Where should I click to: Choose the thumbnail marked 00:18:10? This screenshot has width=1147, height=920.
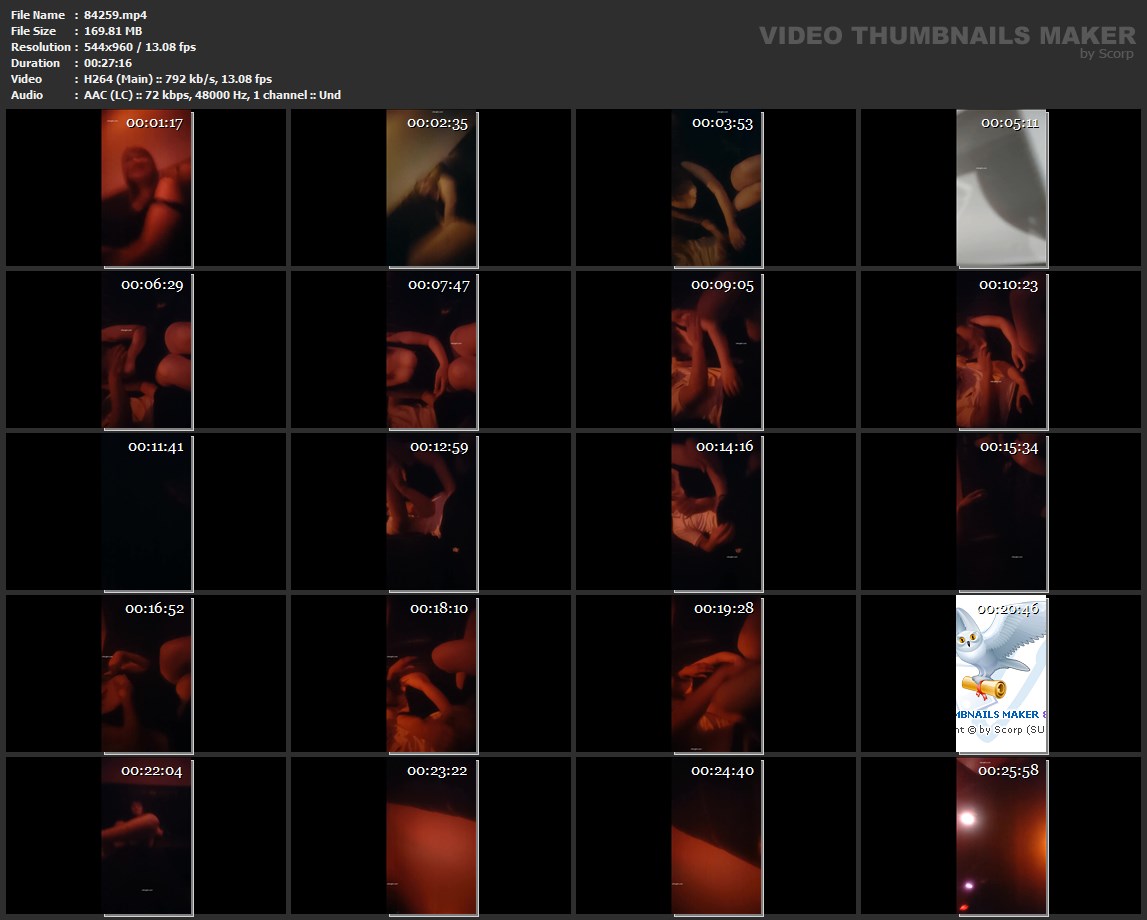(431, 674)
